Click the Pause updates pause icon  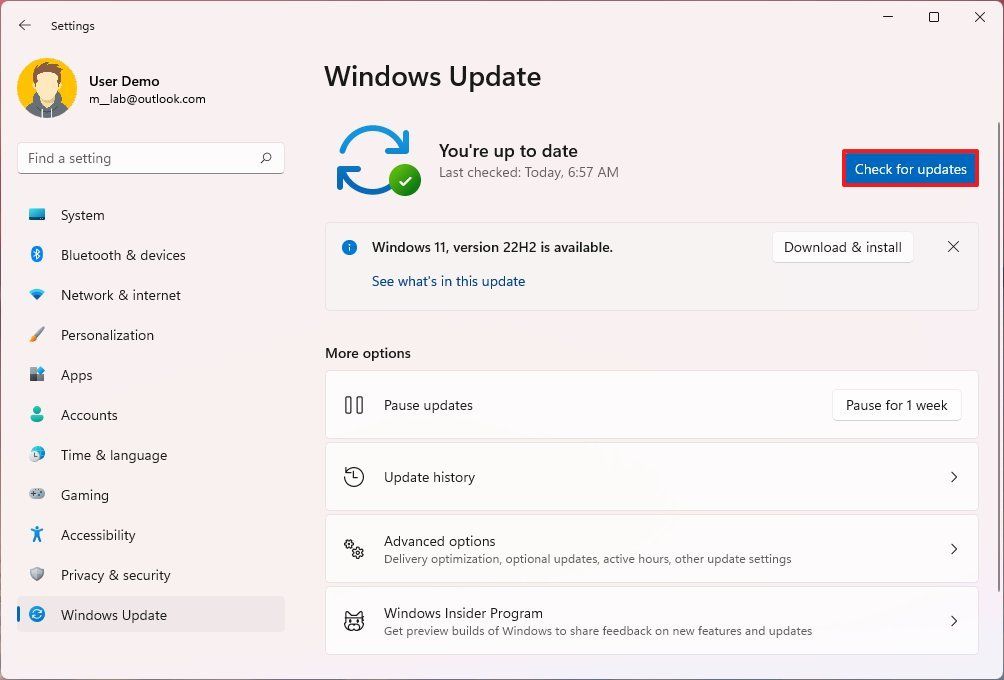(353, 405)
